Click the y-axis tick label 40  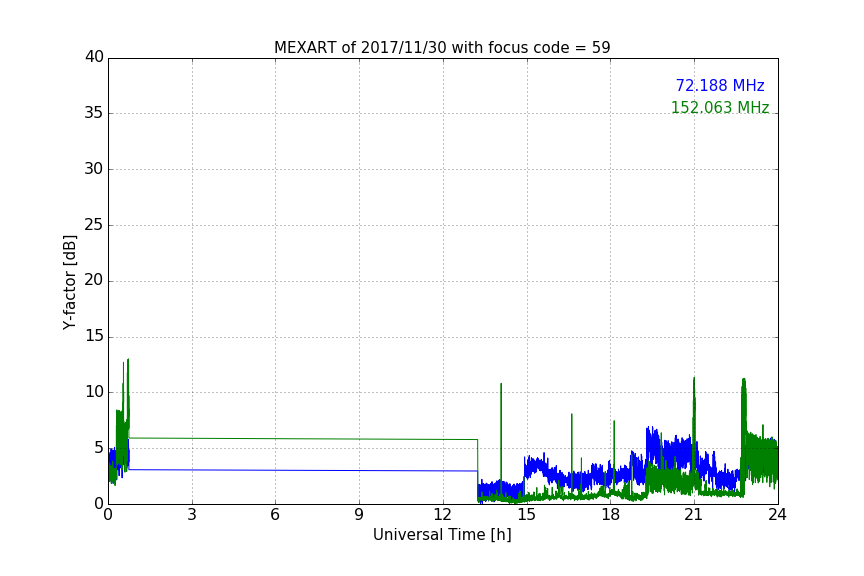coord(94,57)
